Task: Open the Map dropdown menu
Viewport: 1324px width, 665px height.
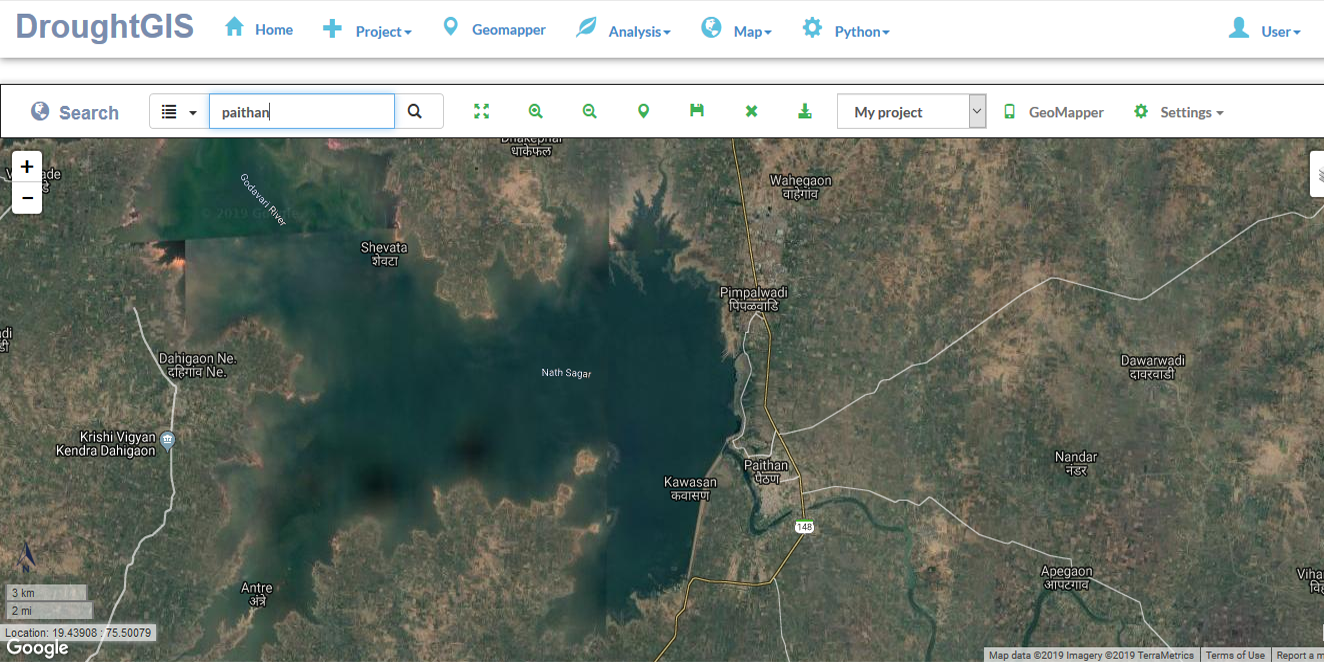Action: coord(736,30)
